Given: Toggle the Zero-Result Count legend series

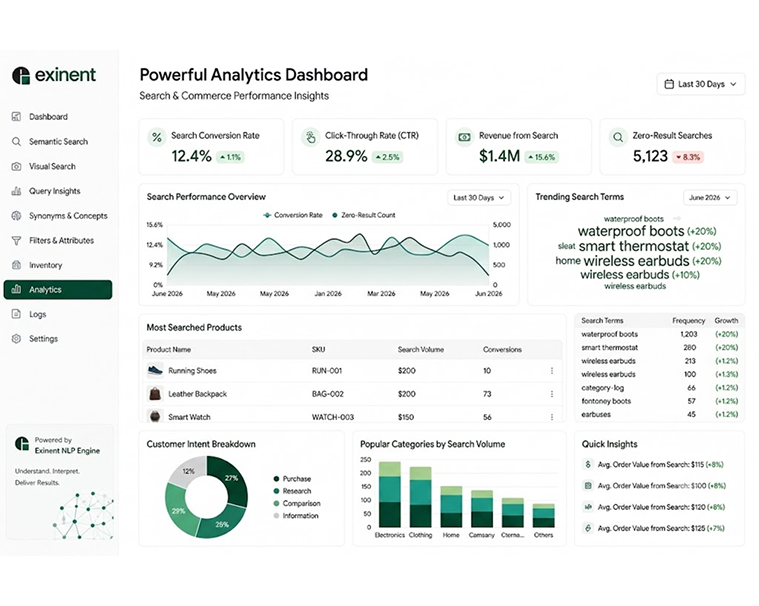Looking at the screenshot, I should (364, 215).
